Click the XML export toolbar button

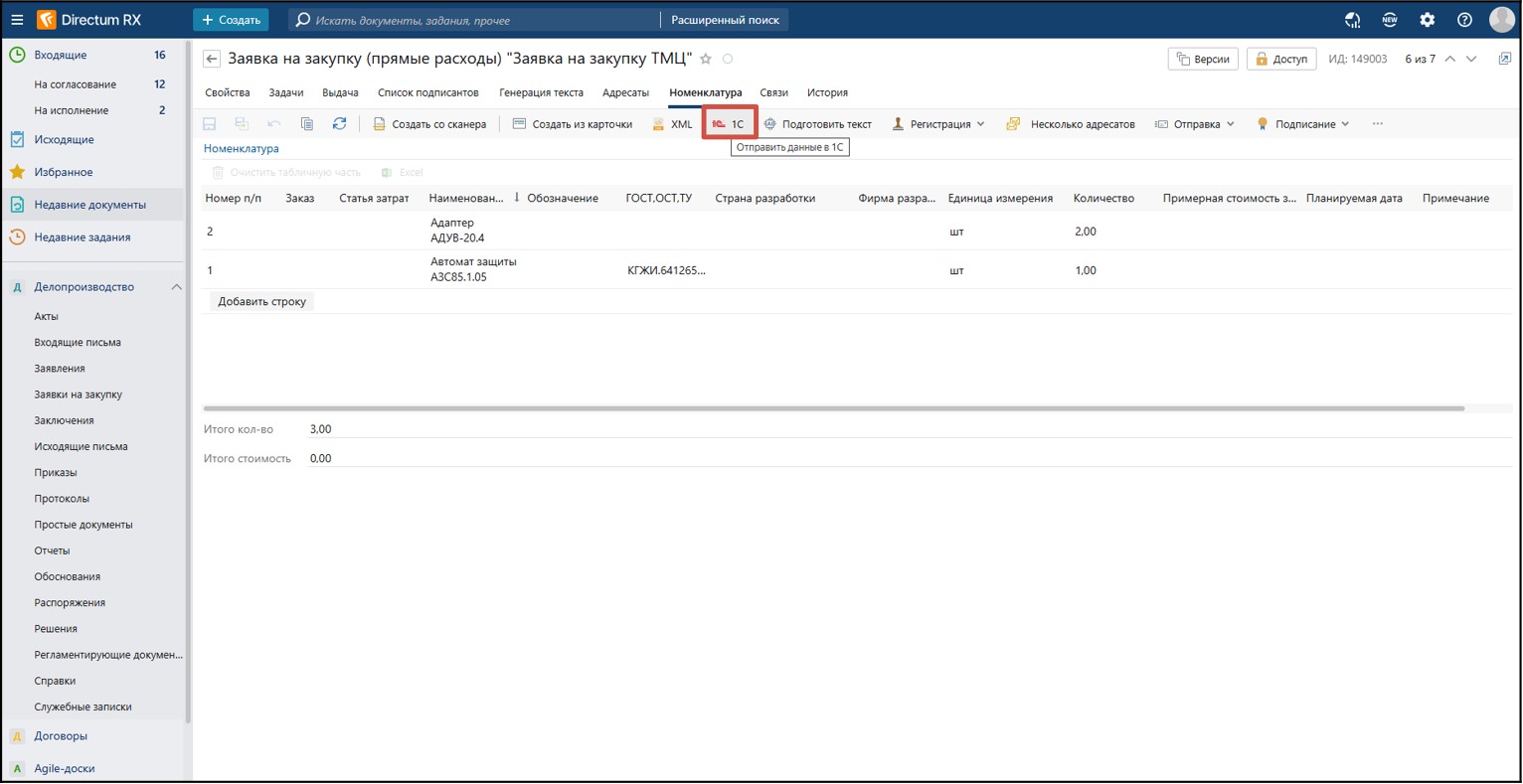(672, 124)
